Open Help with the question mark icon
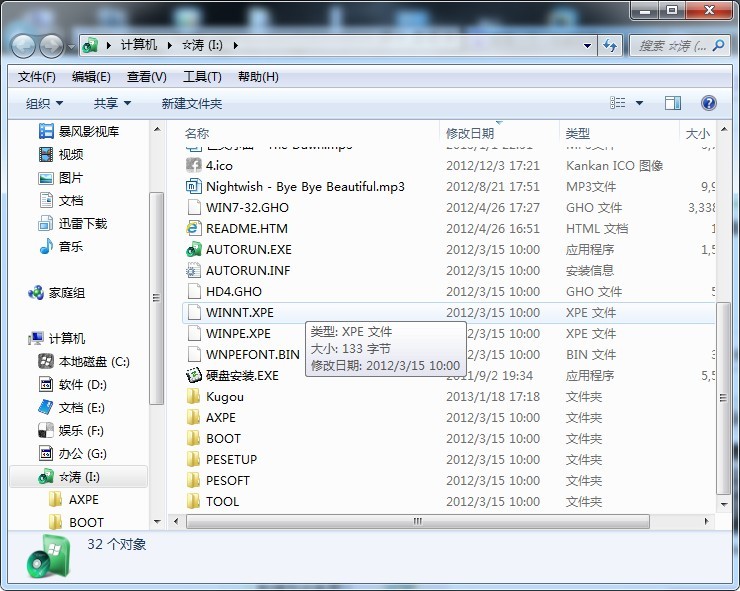This screenshot has width=740, height=591. tap(708, 103)
